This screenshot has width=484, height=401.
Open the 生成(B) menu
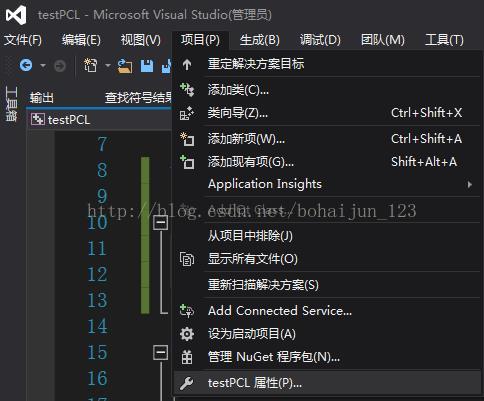pos(260,40)
